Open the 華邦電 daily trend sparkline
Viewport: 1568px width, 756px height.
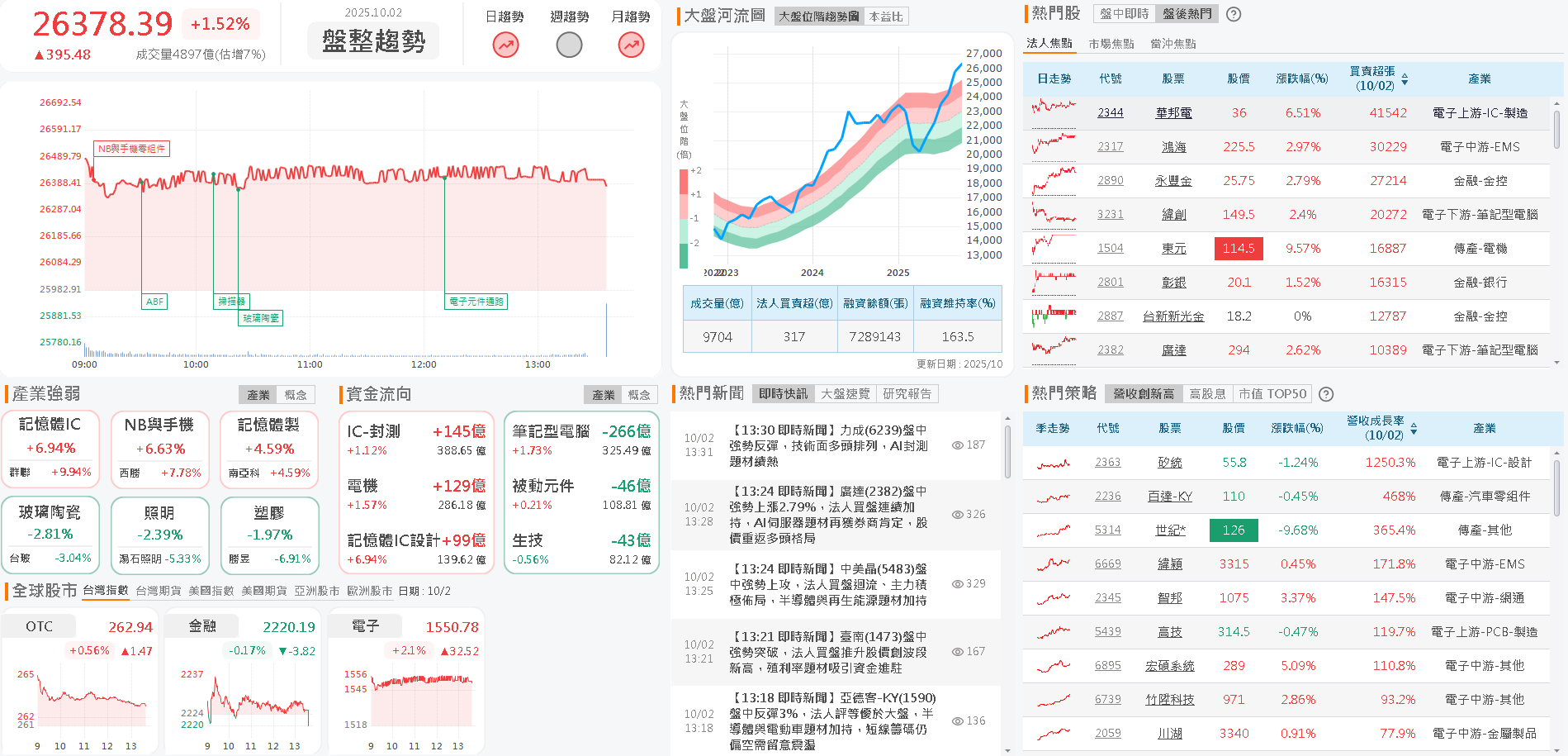1054,112
